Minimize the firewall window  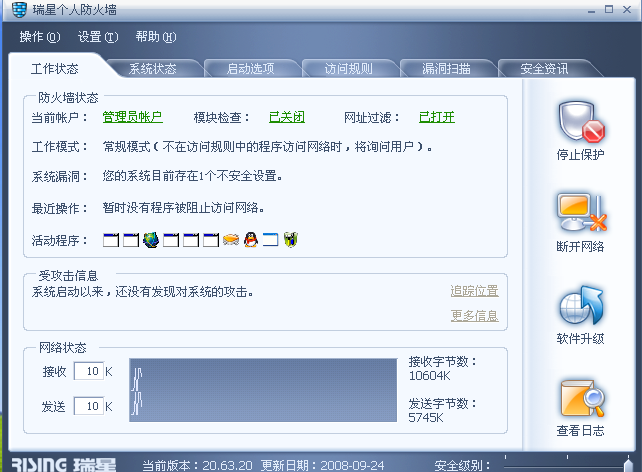tap(591, 10)
